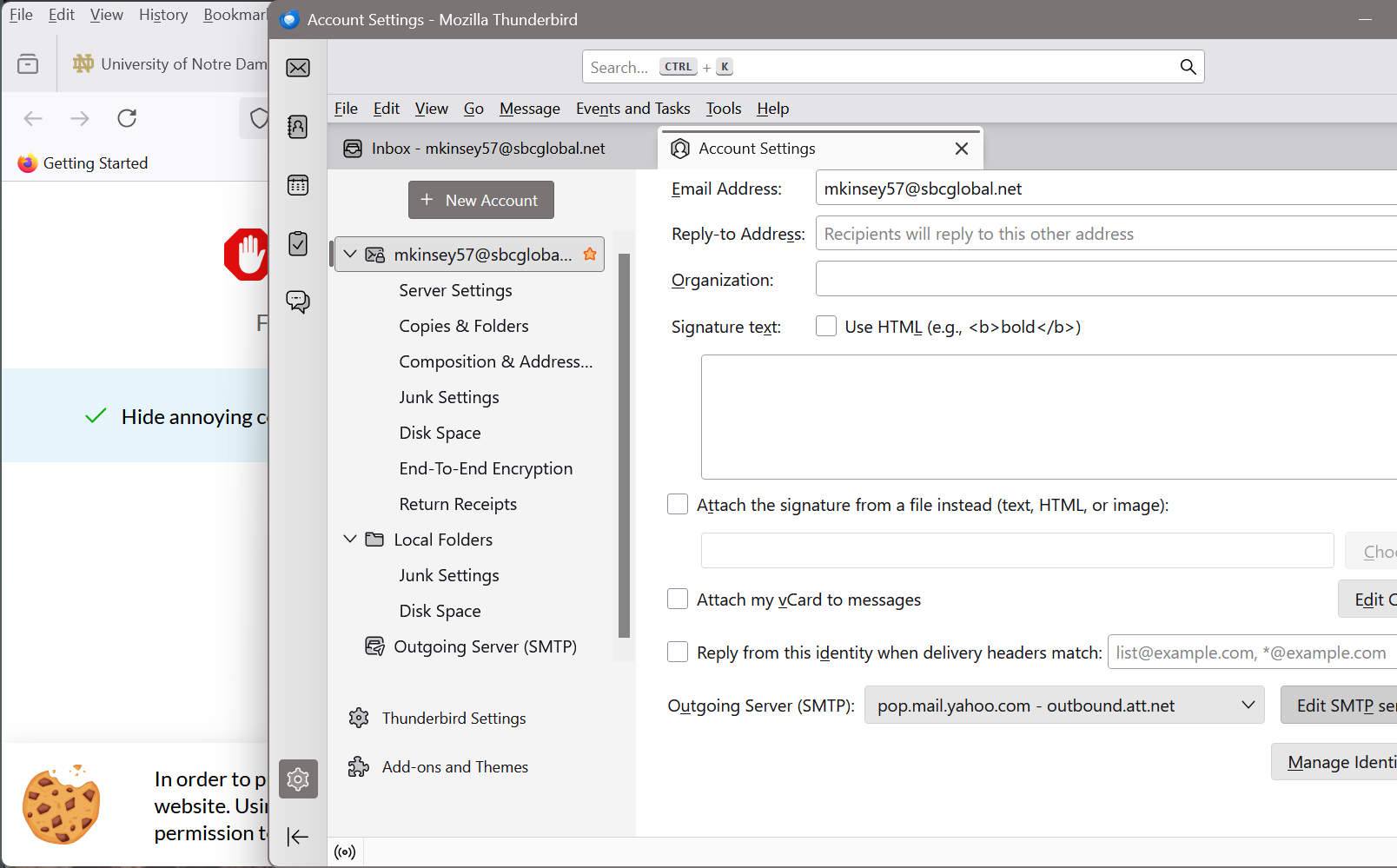The image size is (1397, 868).
Task: Open the Address Book icon
Action: point(298,127)
